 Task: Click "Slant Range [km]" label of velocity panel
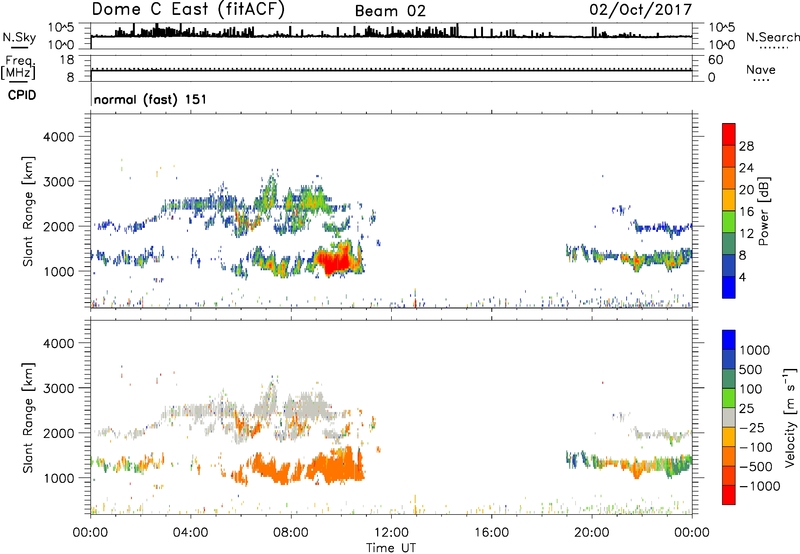point(28,417)
